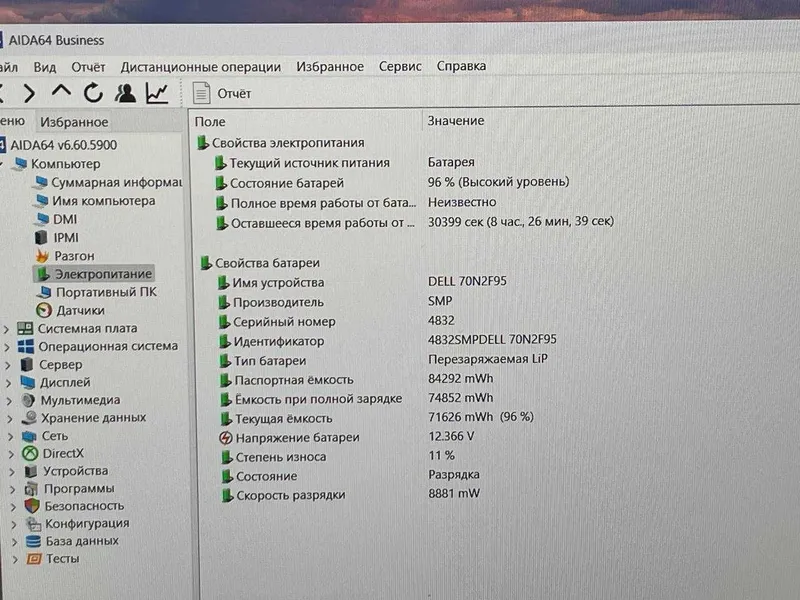Image resolution: width=800 pixels, height=600 pixels.
Task: Click the Refresh toolbar icon
Action: (x=93, y=93)
